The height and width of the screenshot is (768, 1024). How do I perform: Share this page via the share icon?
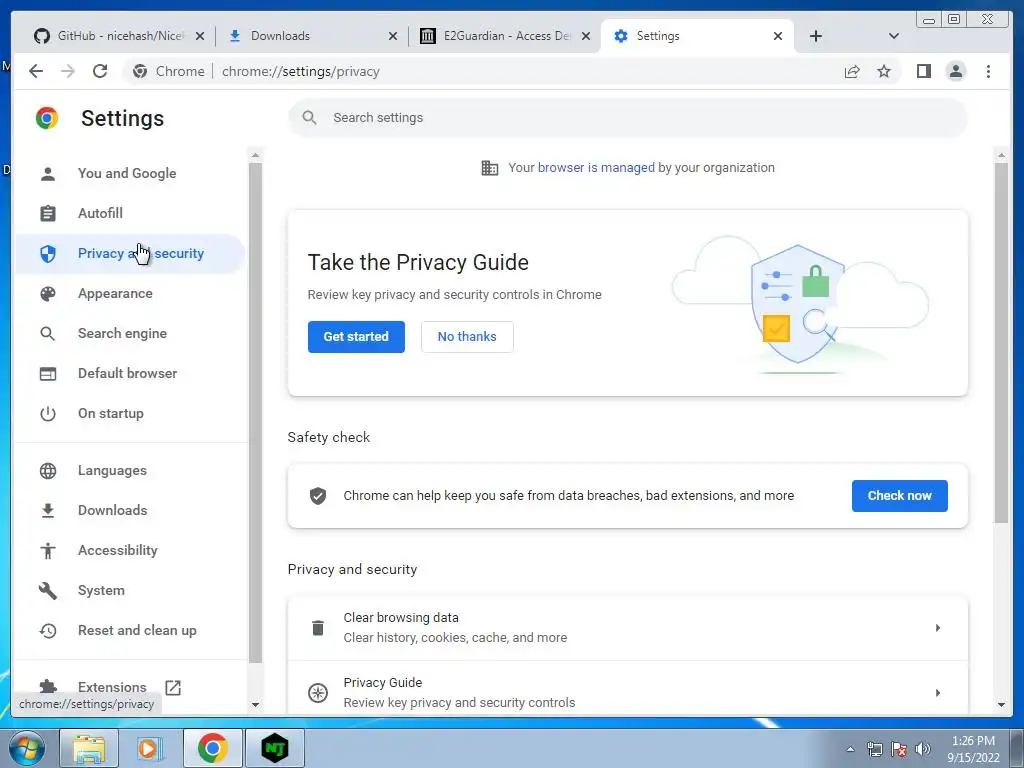point(852,71)
